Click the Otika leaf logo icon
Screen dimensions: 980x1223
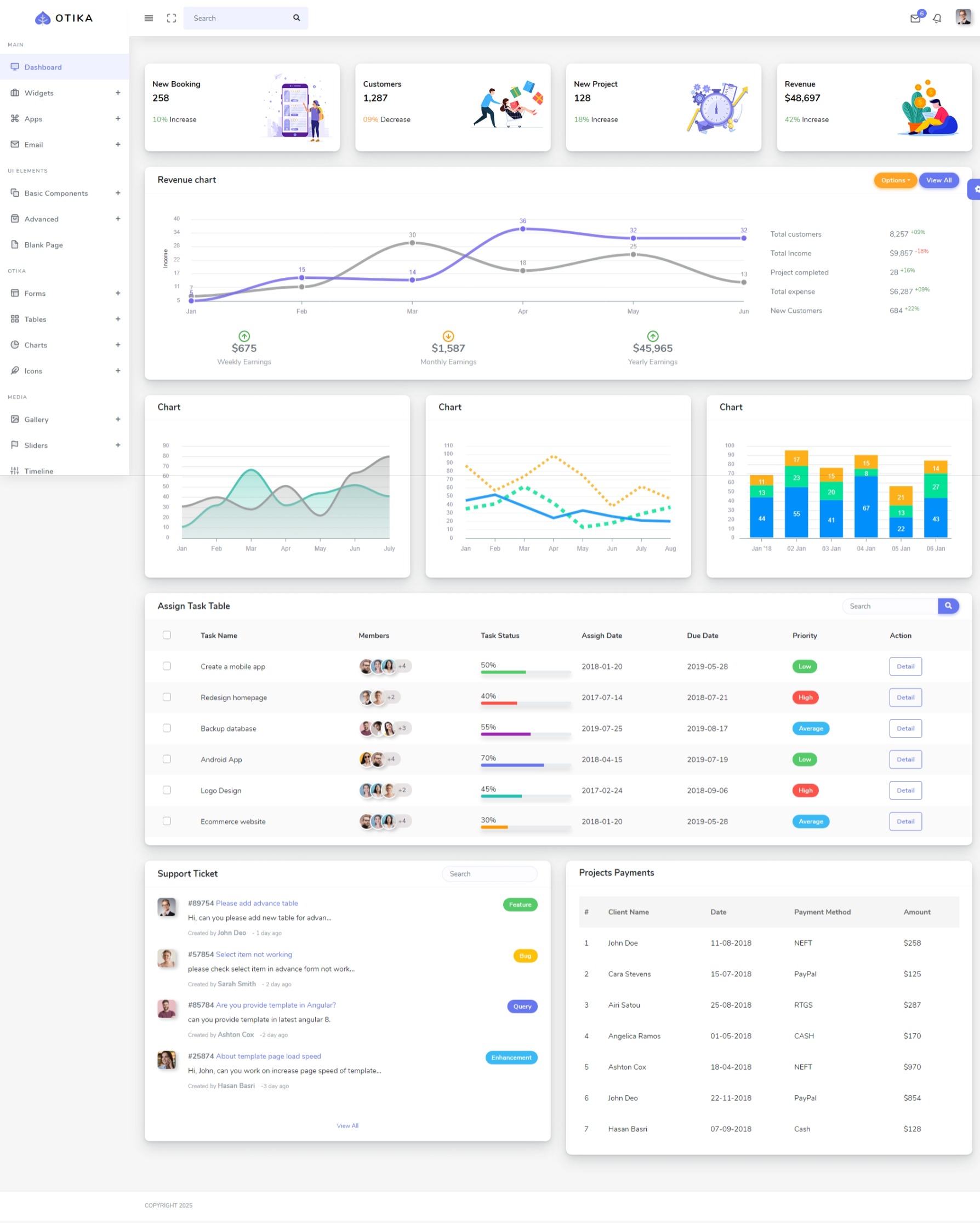point(43,18)
